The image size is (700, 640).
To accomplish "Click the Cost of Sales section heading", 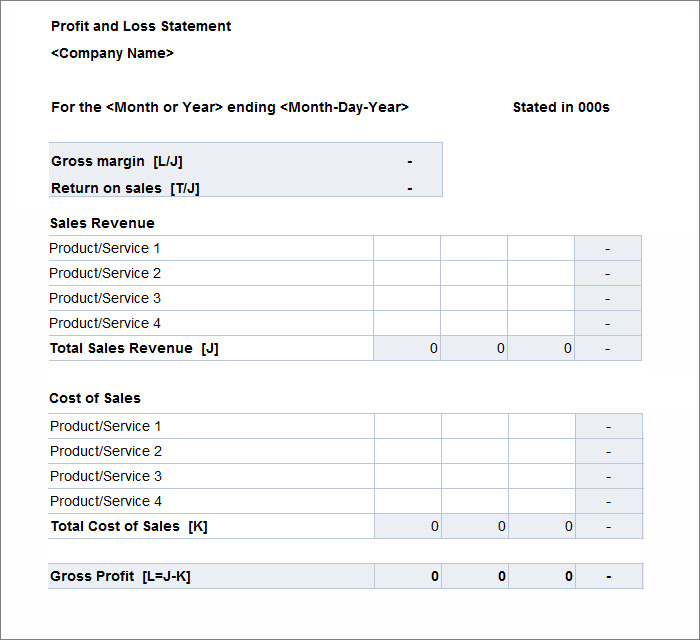I will click(x=95, y=398).
